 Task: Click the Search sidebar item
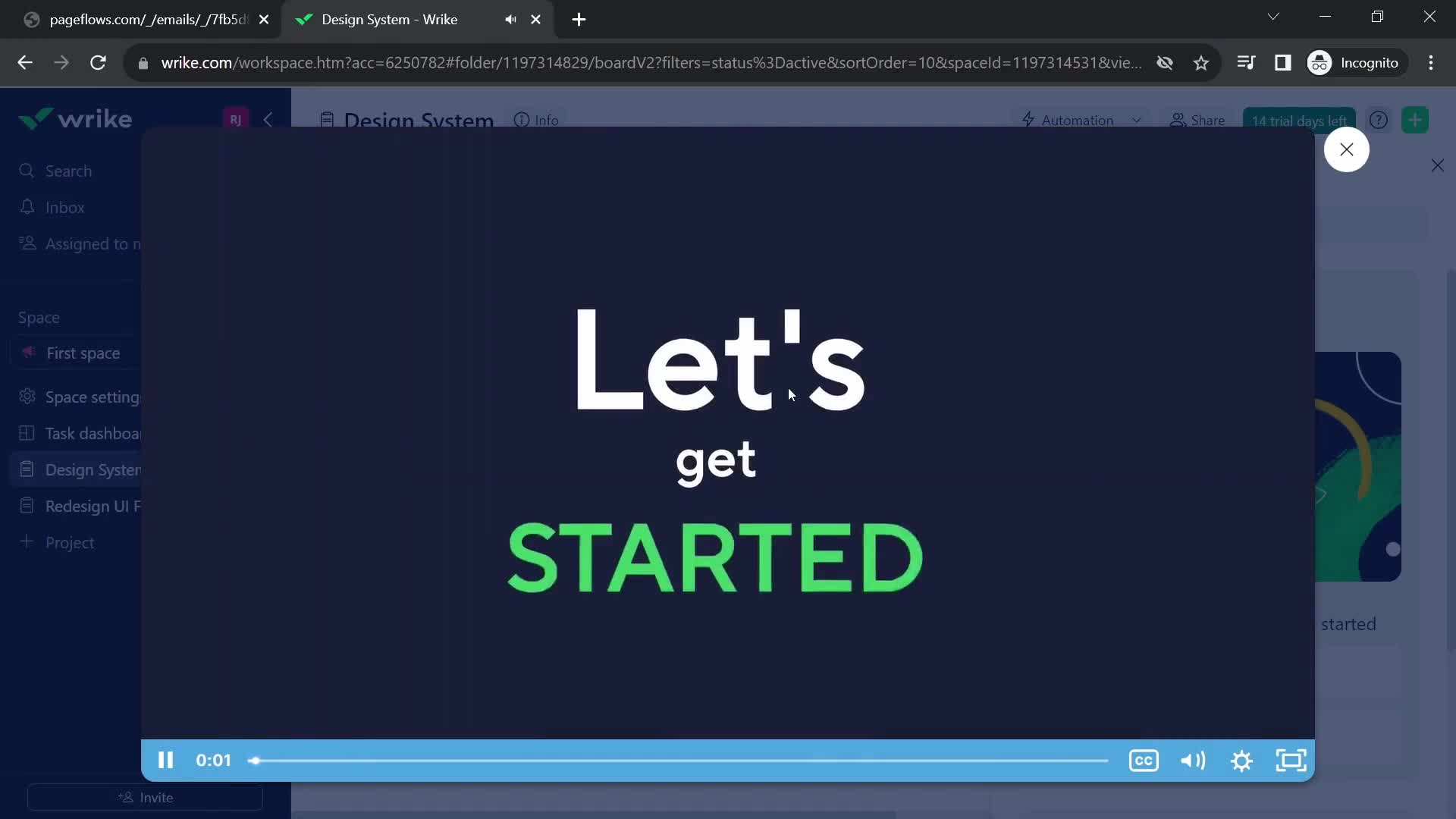[x=68, y=170]
